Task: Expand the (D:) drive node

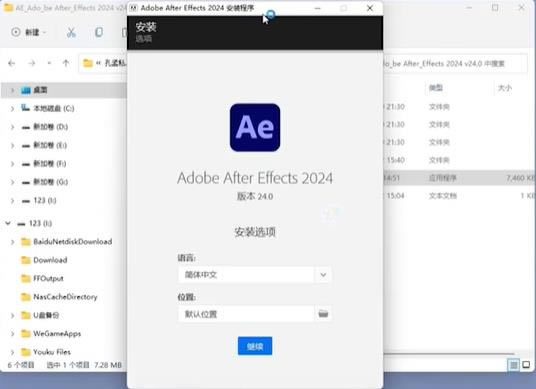Action: click(x=12, y=127)
